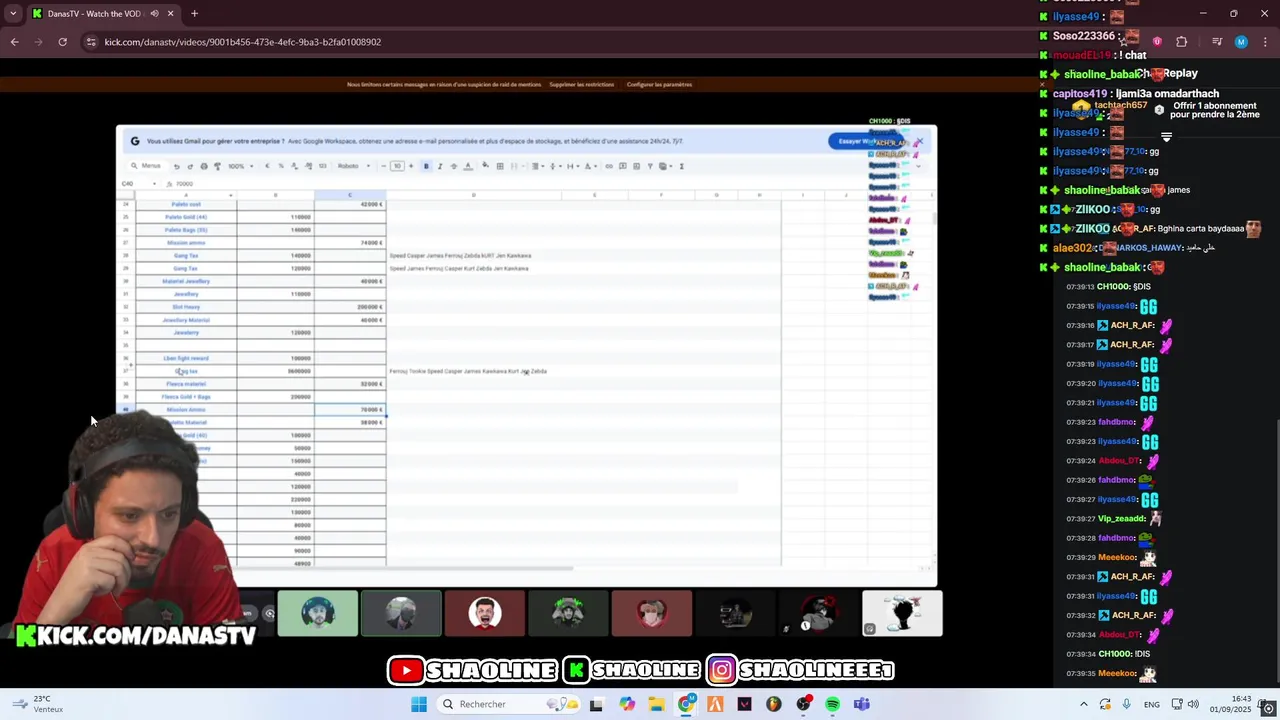1280x720 pixels.
Task: Click 'Supprimer les restrictions' link
Action: pyautogui.click(x=581, y=84)
